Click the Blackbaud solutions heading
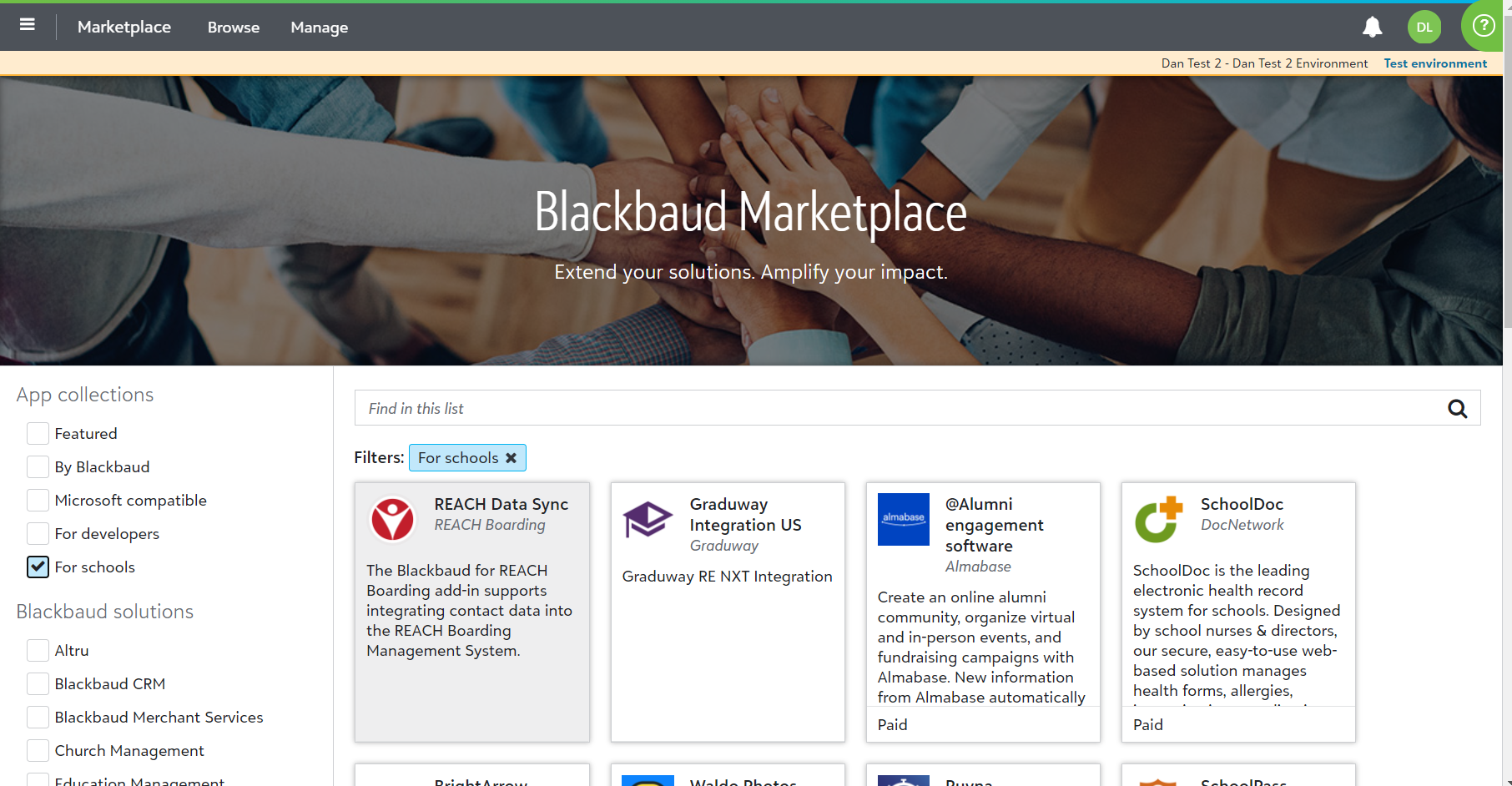1512x786 pixels. pos(105,612)
